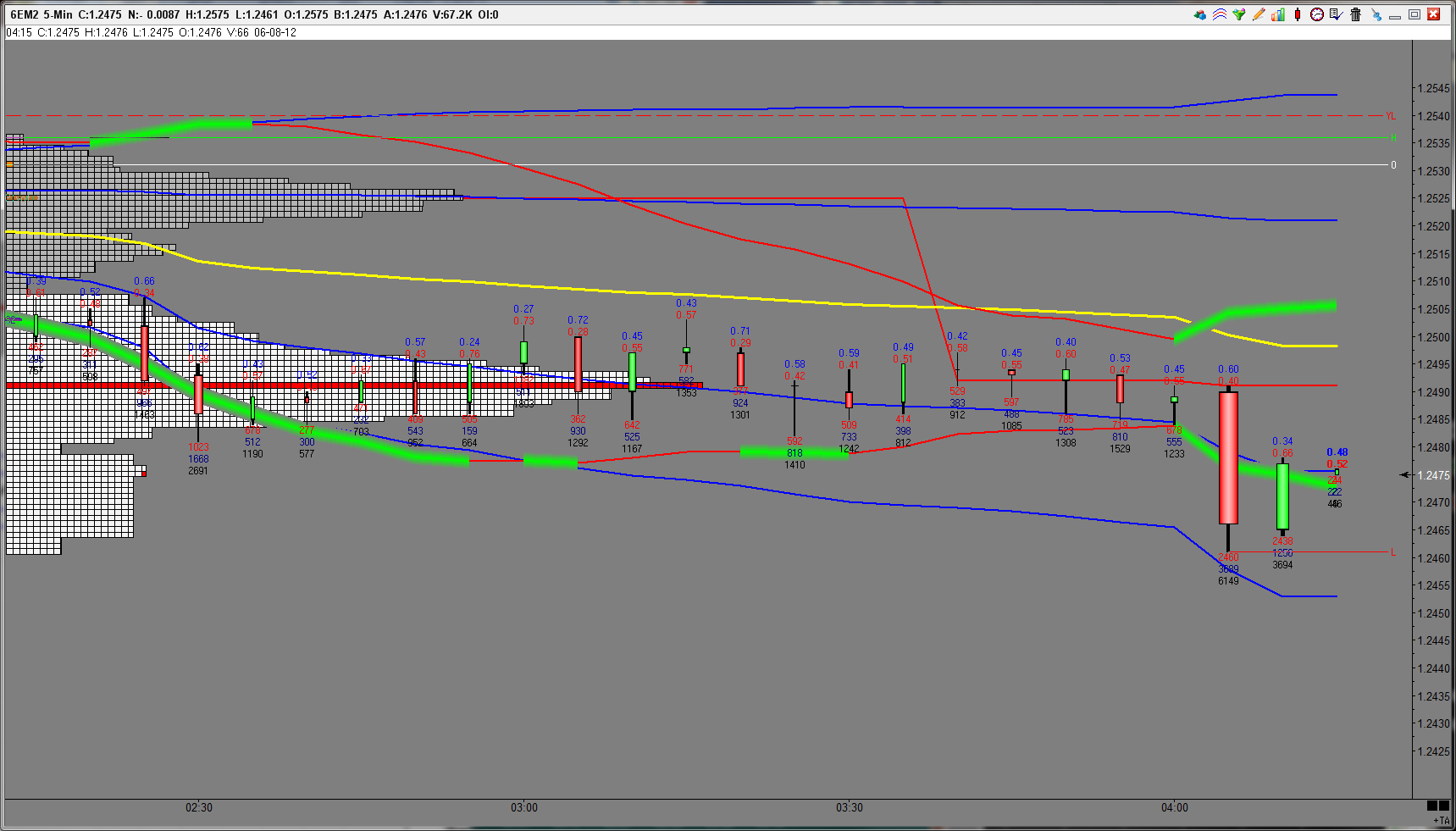The height and width of the screenshot is (831, 1456).
Task: Click the L label at the session low line
Action: 1393,552
